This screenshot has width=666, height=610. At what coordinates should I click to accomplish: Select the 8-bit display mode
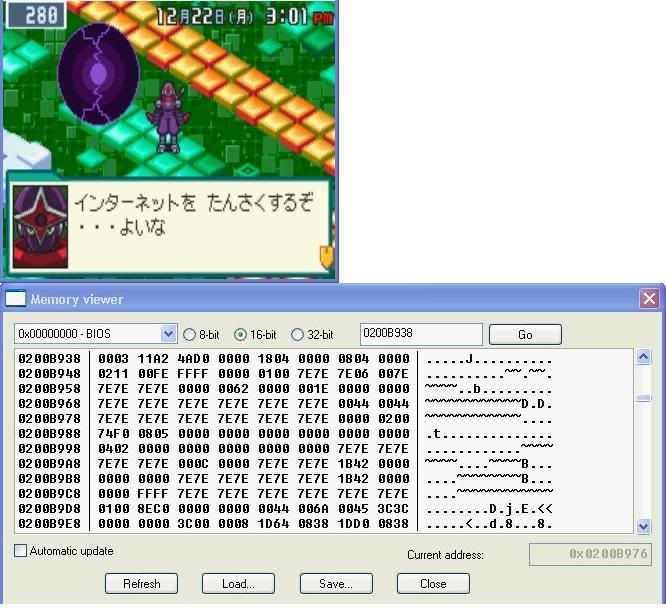coord(189,334)
